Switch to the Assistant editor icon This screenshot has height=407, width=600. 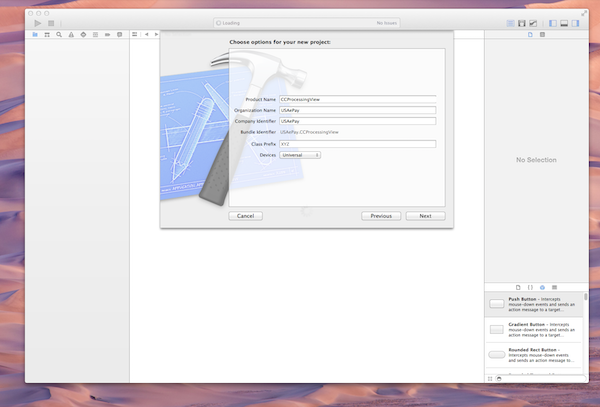pos(521,22)
